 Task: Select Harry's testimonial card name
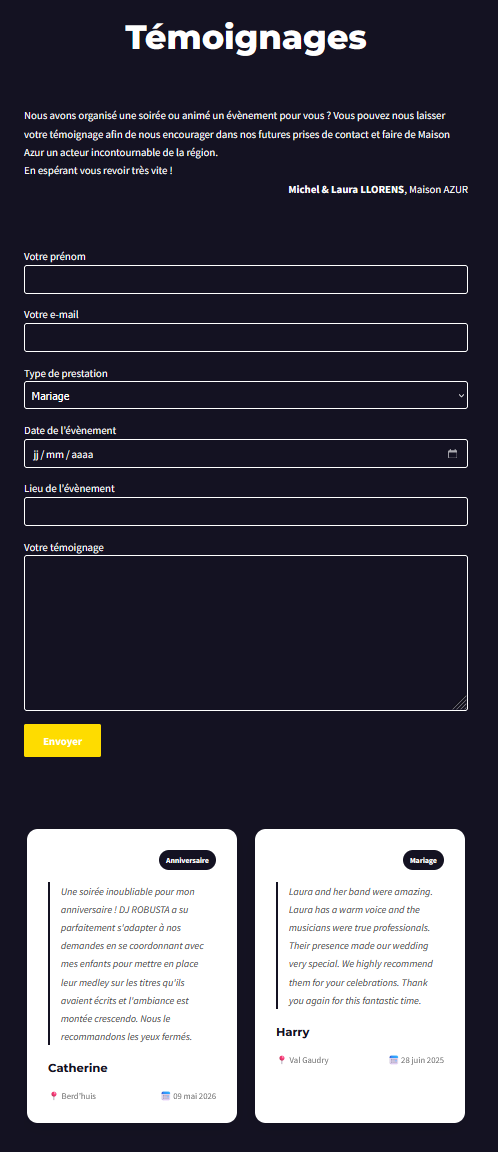[293, 1032]
